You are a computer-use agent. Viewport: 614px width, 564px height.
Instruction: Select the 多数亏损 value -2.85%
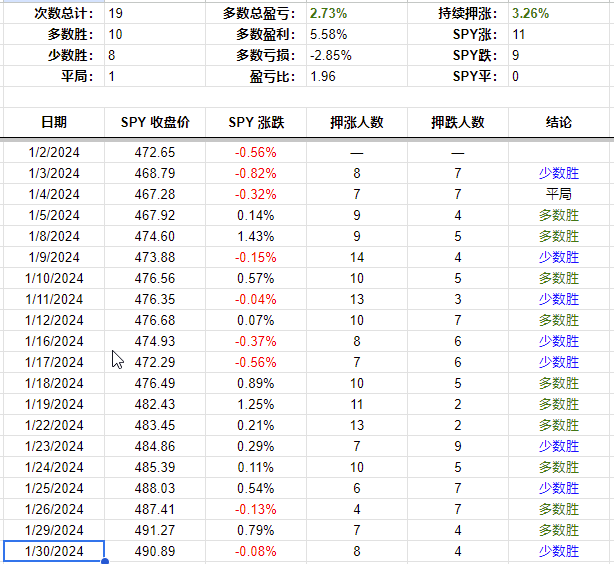(x=357, y=55)
